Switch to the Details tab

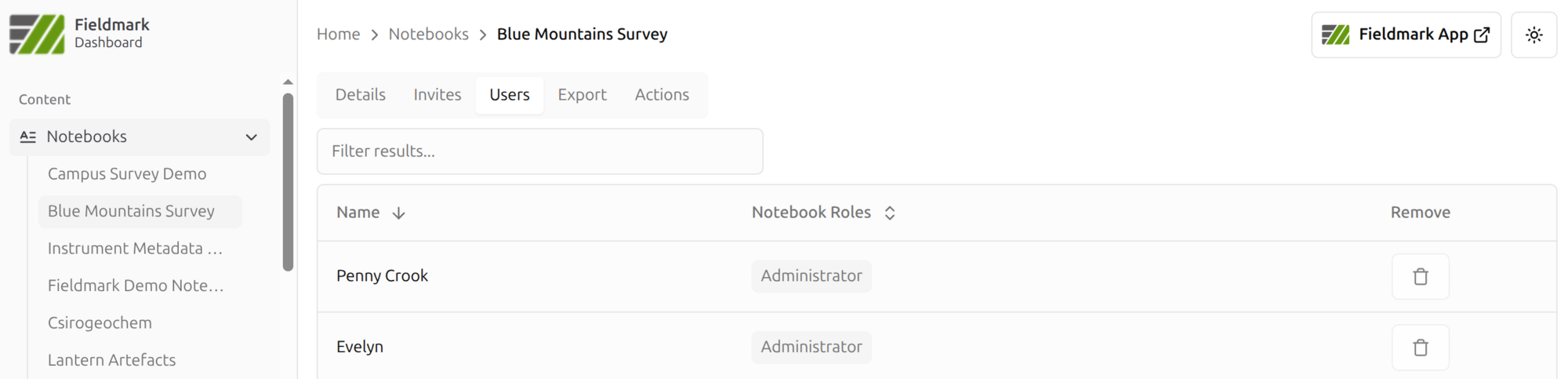[360, 95]
